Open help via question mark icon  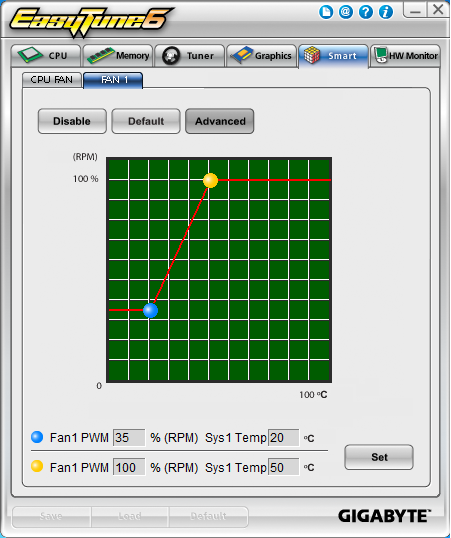point(366,12)
